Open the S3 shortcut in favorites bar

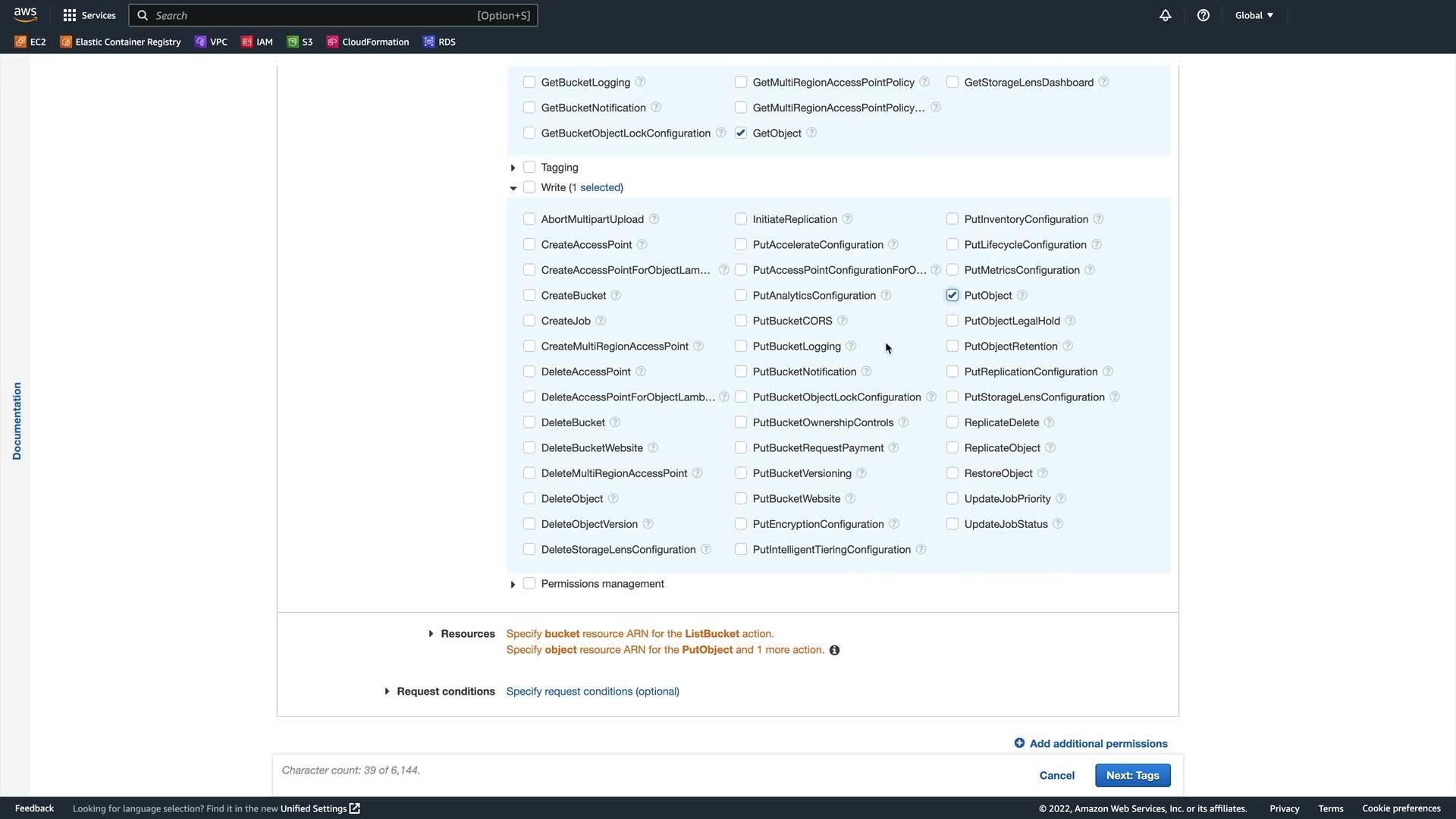tap(300, 42)
